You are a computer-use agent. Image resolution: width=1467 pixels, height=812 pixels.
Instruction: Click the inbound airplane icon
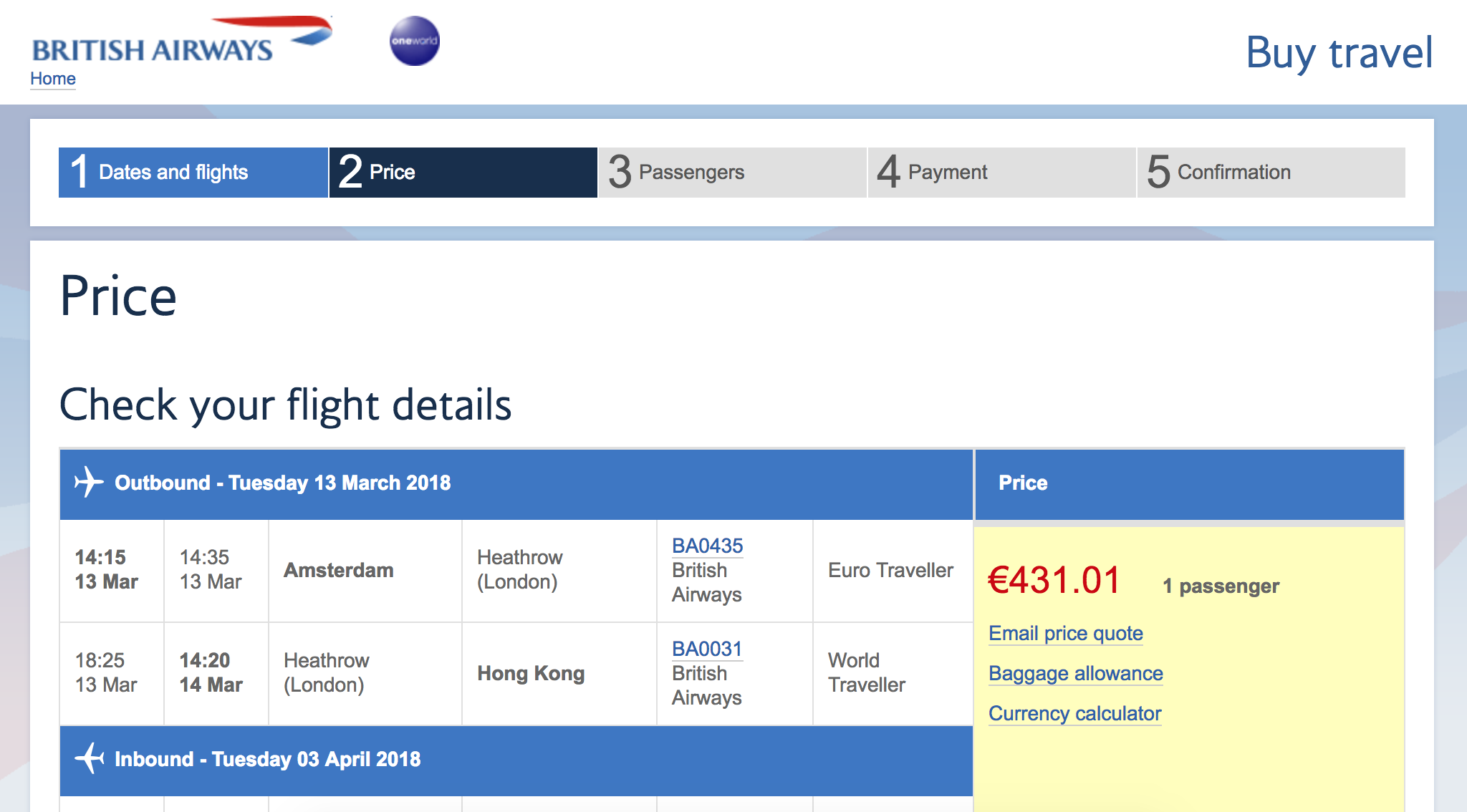tap(90, 758)
